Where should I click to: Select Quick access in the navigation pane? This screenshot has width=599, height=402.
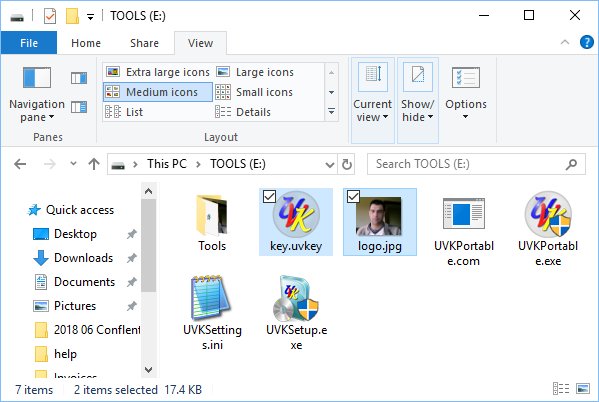[71, 210]
